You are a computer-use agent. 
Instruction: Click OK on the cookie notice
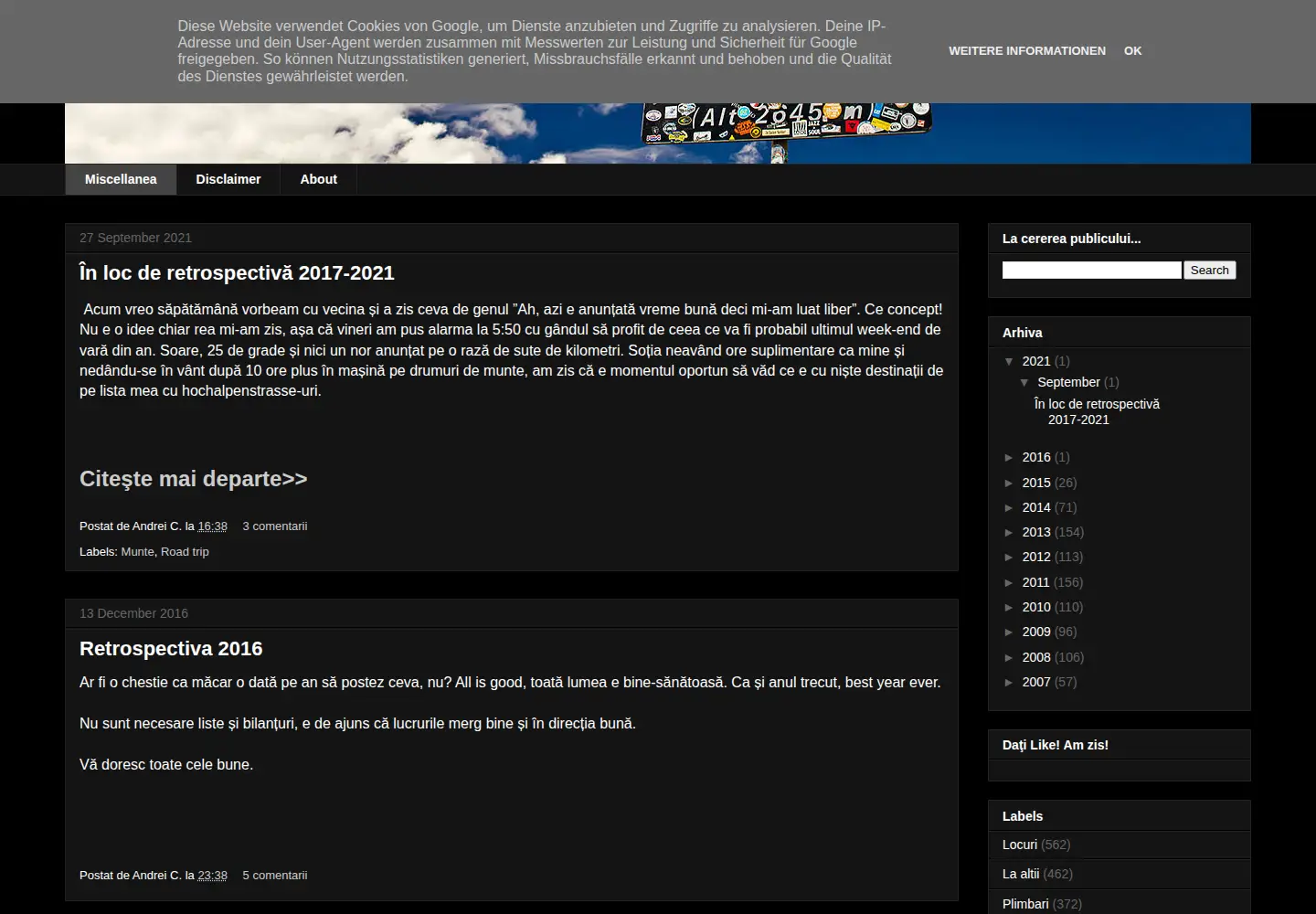(1133, 51)
